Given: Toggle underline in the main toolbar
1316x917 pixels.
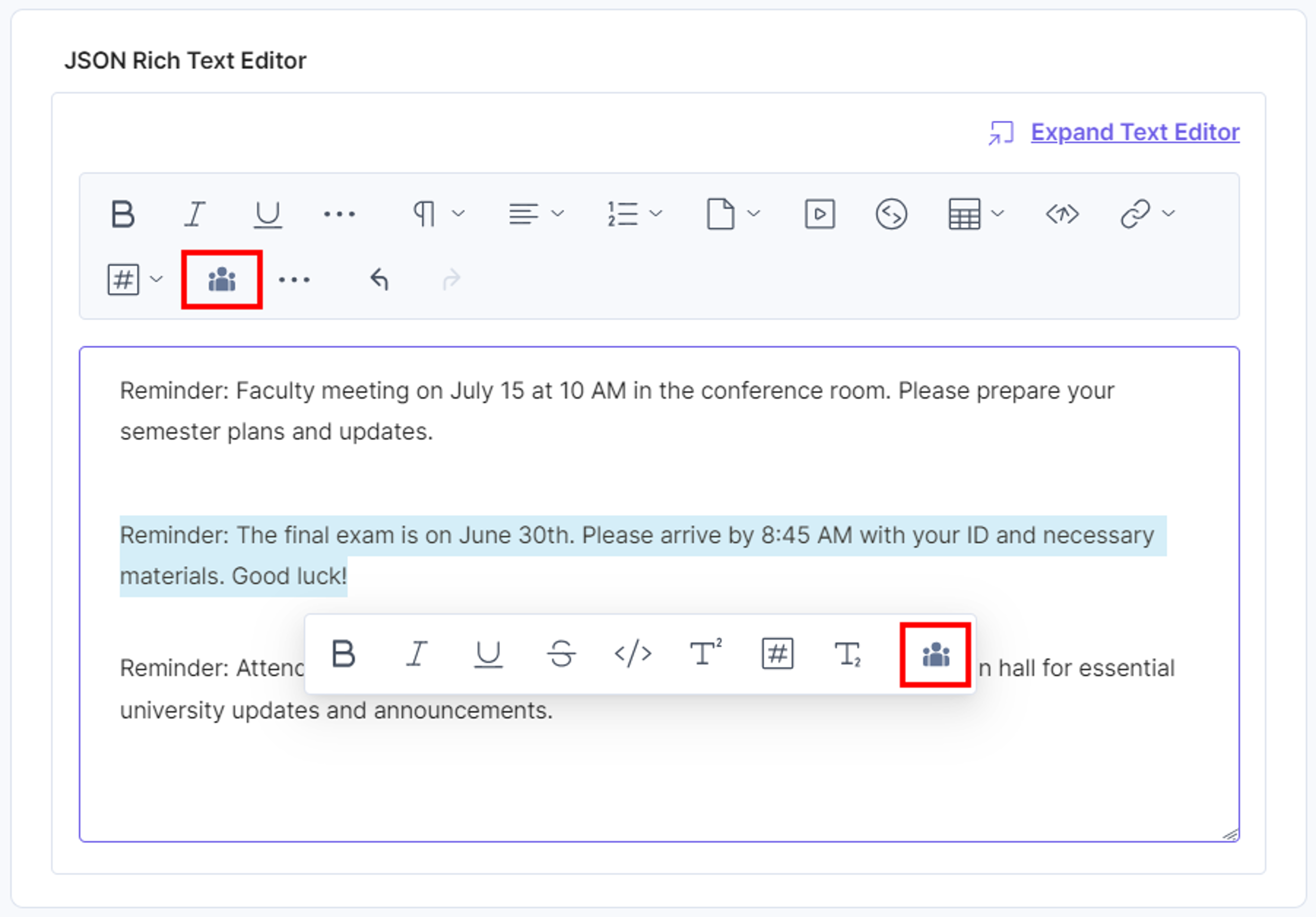Looking at the screenshot, I should (x=268, y=215).
